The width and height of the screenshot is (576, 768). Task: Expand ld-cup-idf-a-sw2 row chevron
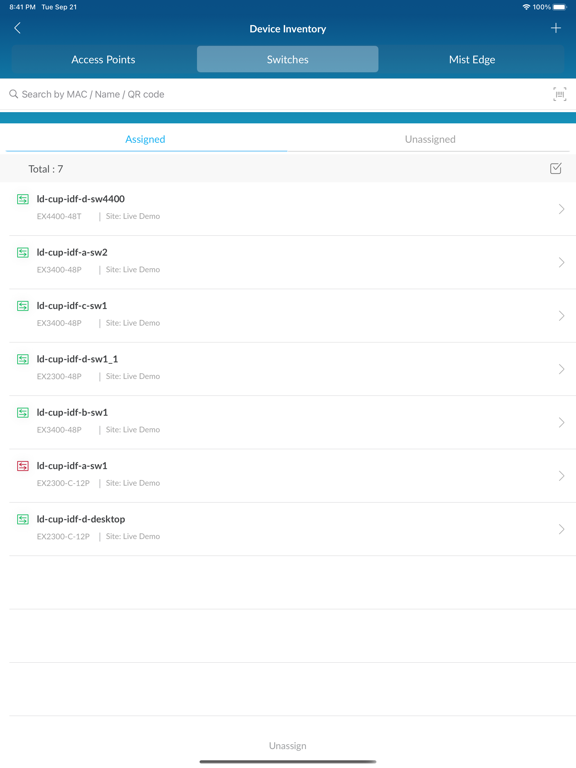pos(561,263)
